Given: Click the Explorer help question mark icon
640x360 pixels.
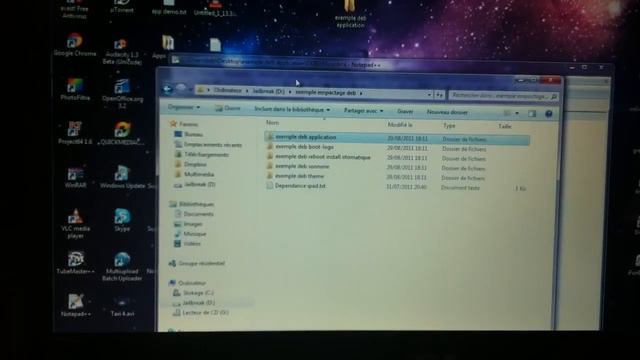Looking at the screenshot, I should 549,113.
